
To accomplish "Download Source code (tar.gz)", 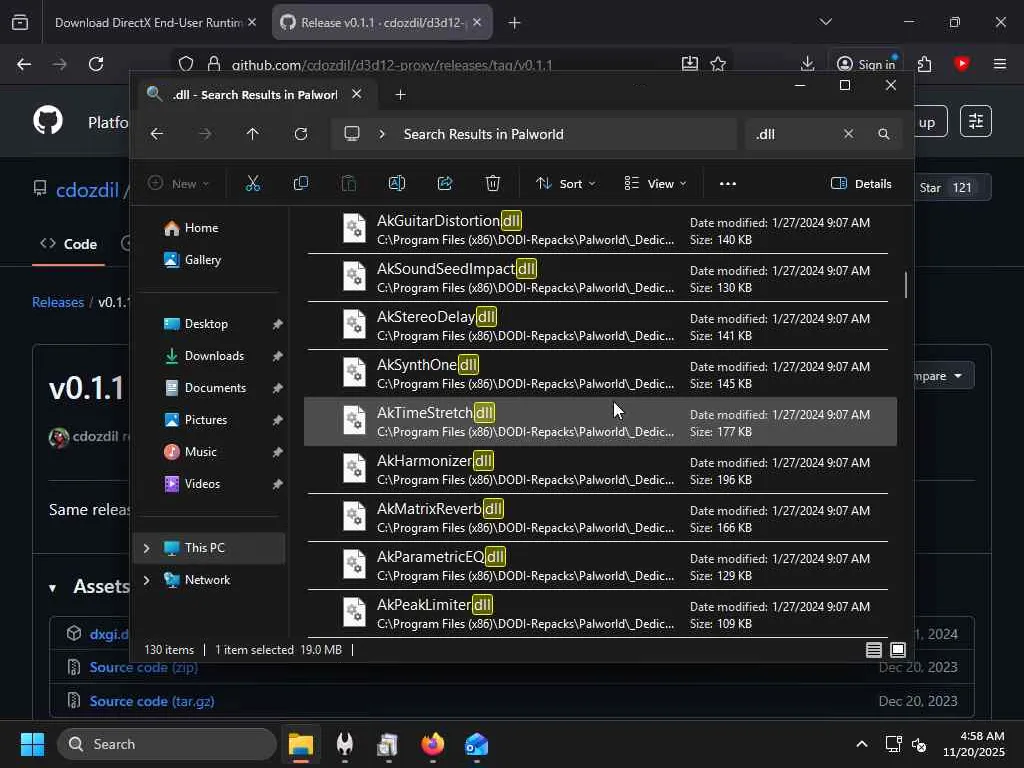I will 152,701.
